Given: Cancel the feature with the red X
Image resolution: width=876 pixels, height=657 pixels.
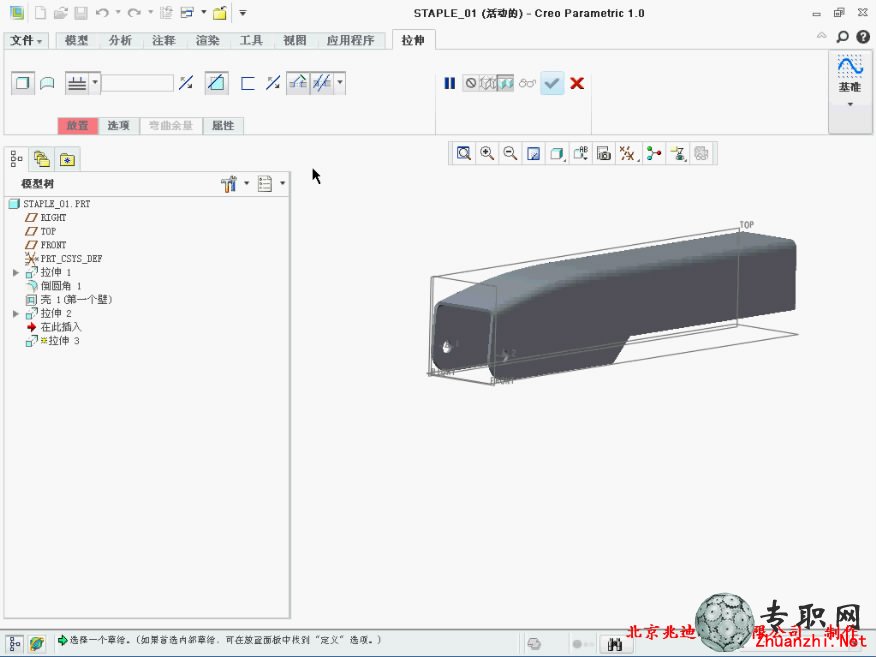Looking at the screenshot, I should tap(577, 83).
